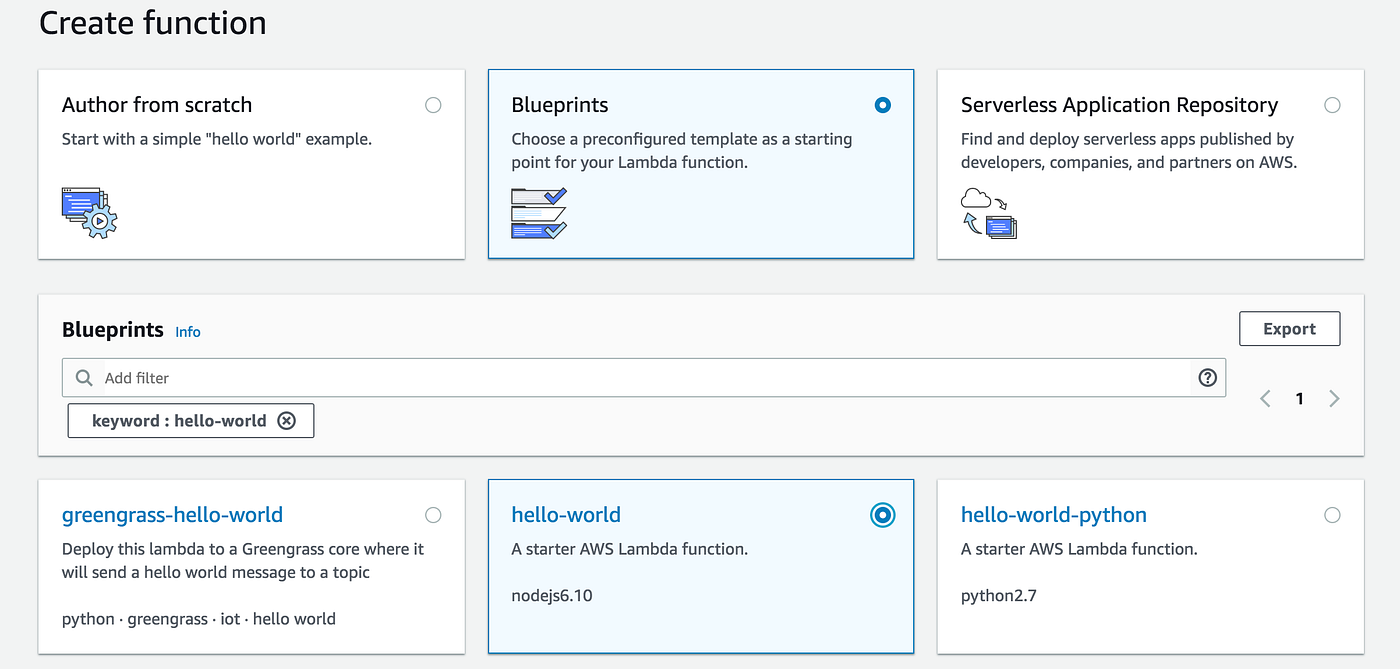Select the Serverless Application Repository option
The width and height of the screenshot is (1400, 669).
(x=1332, y=104)
